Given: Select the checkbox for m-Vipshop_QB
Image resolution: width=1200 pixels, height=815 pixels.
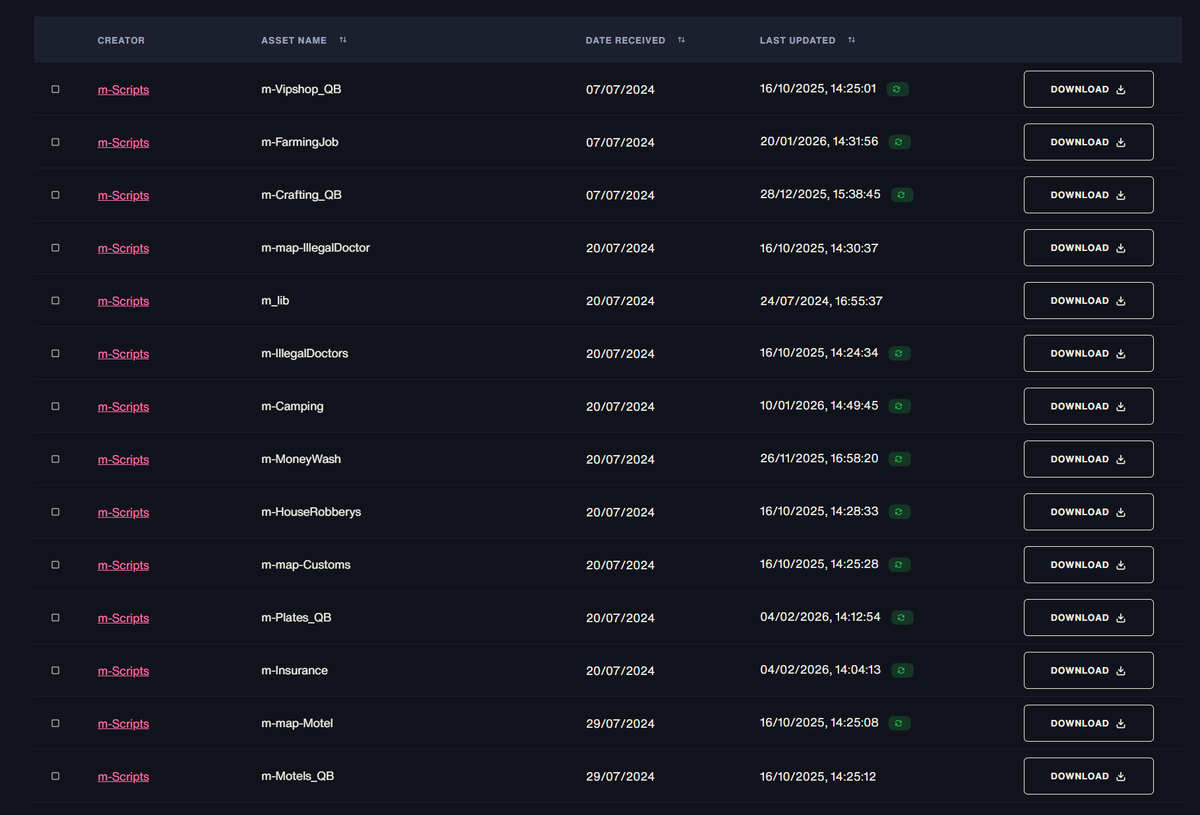Looking at the screenshot, I should click(x=55, y=89).
